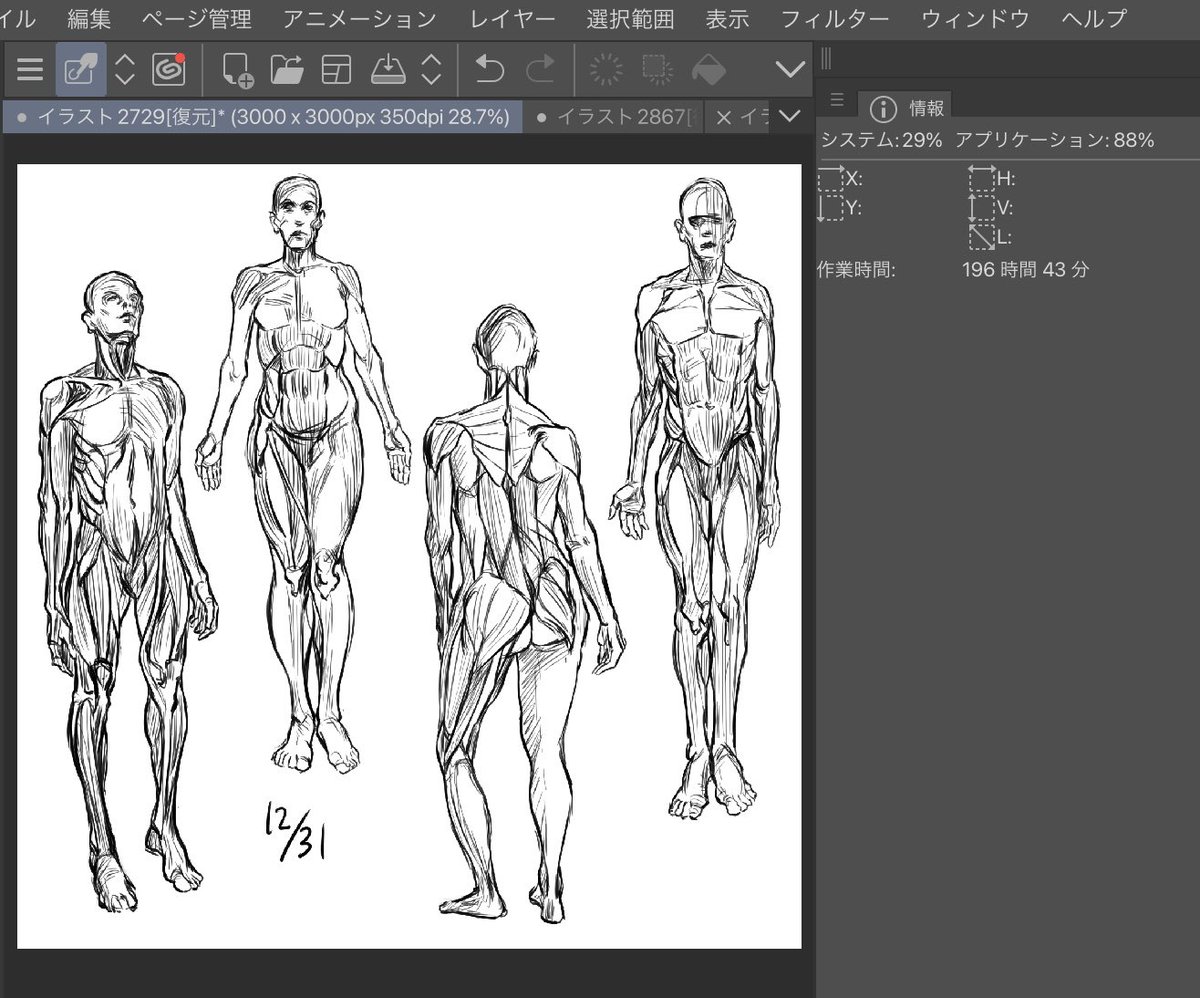
Task: Click the 196 時間 43 分 value
Action: tap(1025, 269)
